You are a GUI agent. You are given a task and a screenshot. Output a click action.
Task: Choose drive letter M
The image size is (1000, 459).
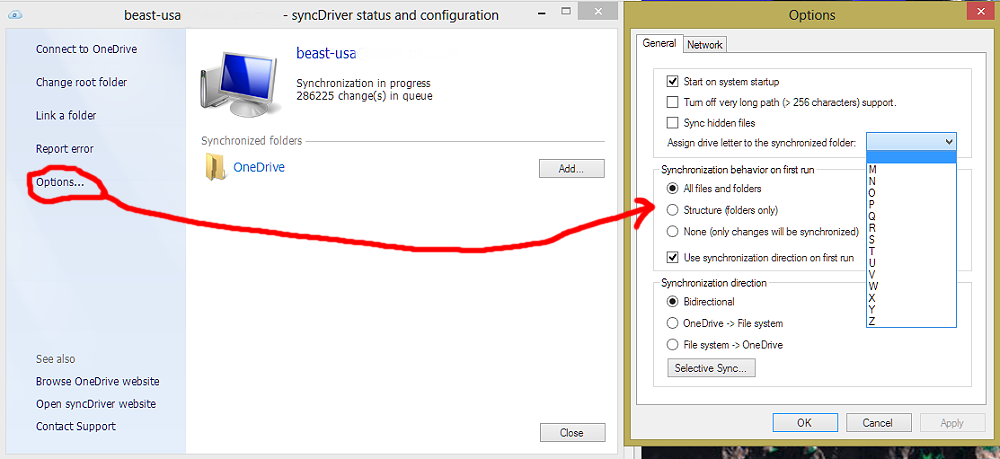tap(911, 170)
